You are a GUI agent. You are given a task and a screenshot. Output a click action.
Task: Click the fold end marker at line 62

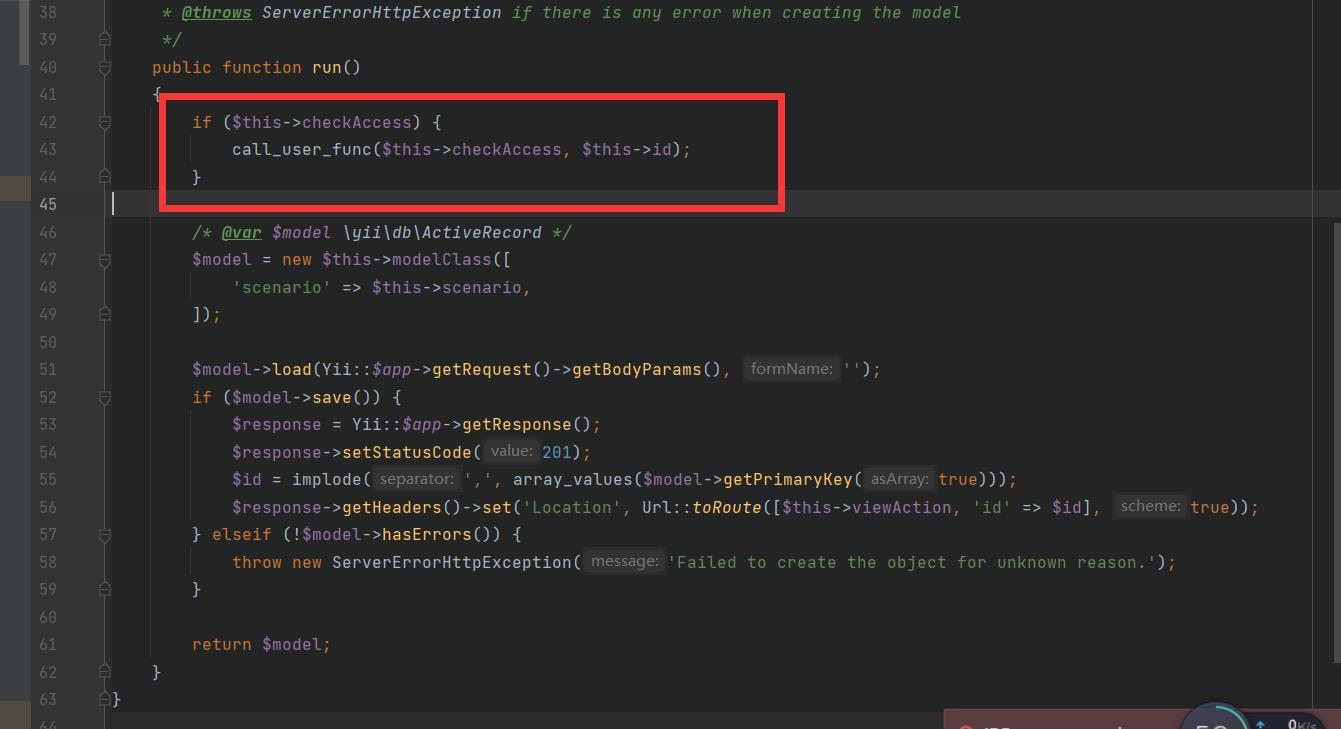[x=105, y=672]
